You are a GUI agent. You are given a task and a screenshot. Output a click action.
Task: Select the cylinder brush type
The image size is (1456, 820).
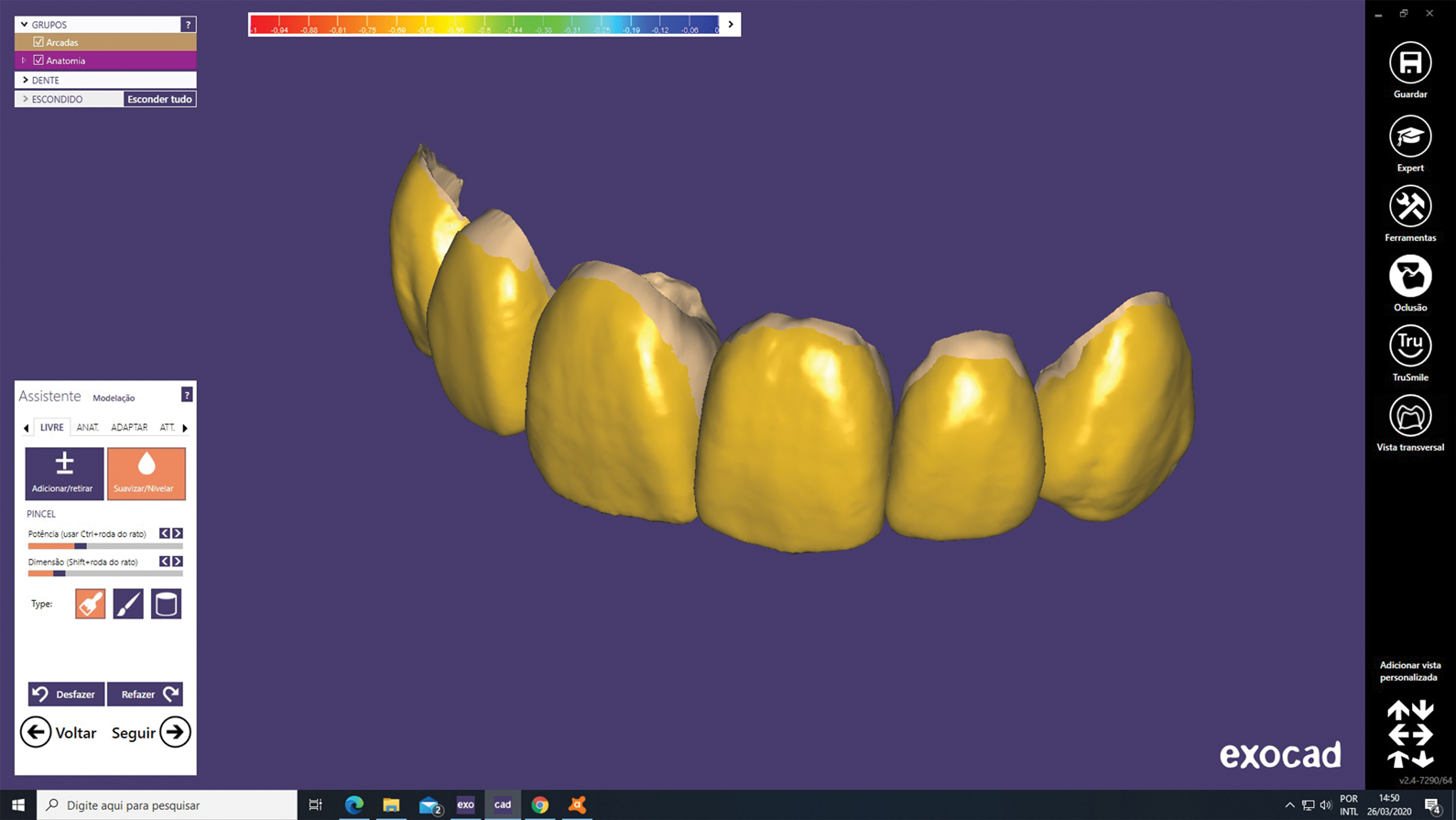166,604
